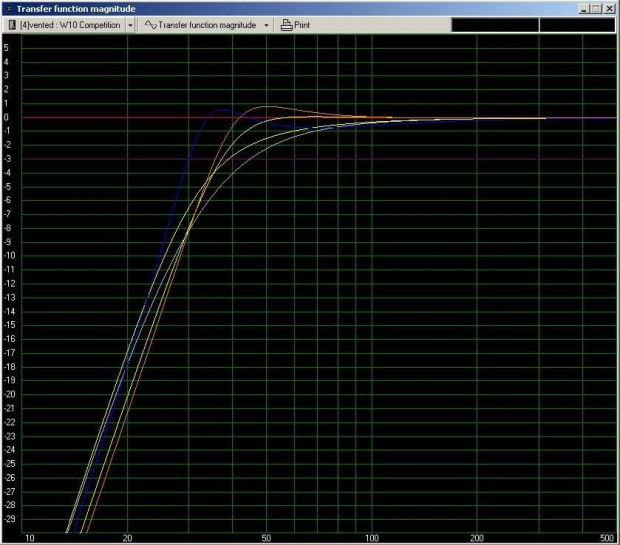Click the '-20' dB label on the vertical axis
The image size is (620, 545).
point(9,394)
